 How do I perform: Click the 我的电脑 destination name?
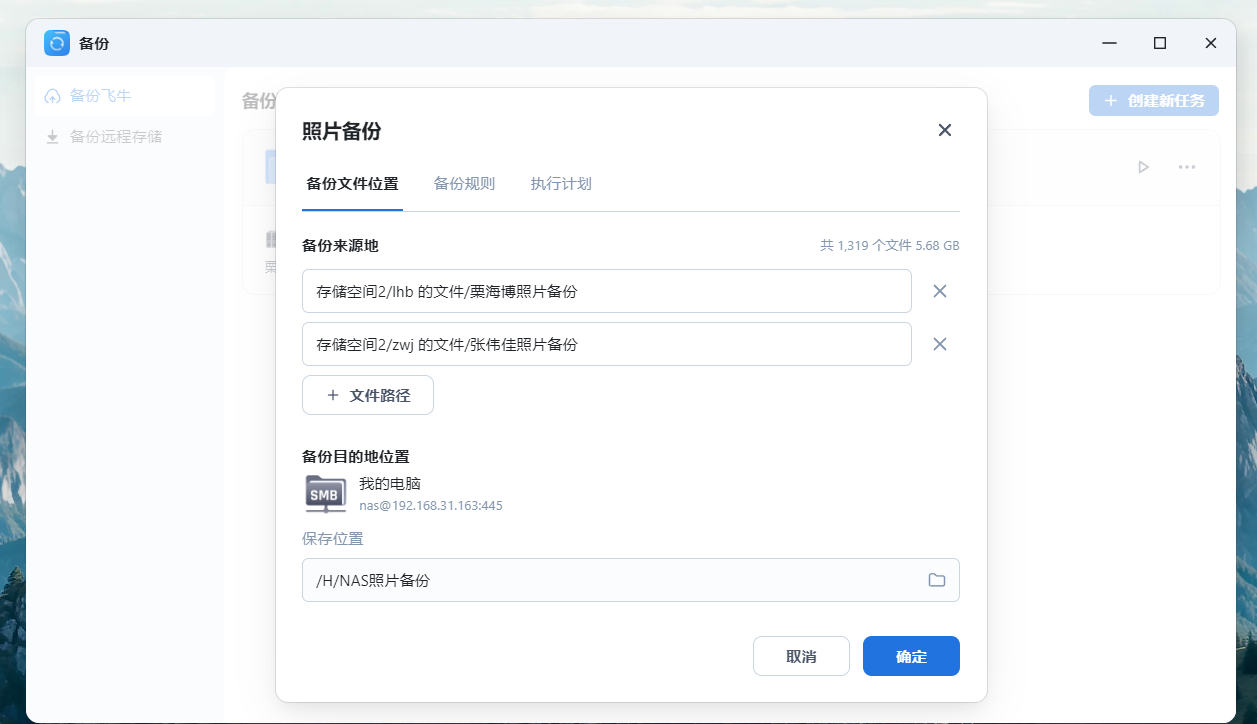tap(390, 483)
